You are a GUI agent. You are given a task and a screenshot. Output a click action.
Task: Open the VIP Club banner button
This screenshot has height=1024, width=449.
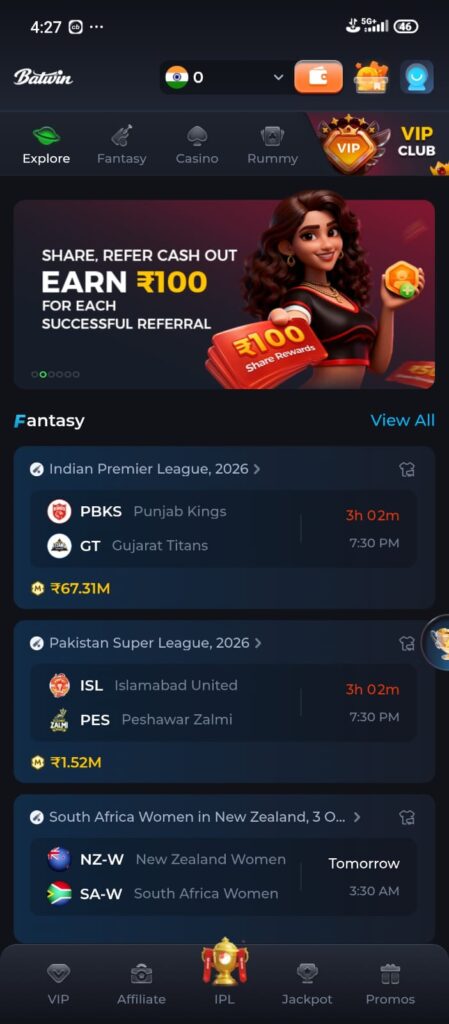pyautogui.click(x=379, y=144)
